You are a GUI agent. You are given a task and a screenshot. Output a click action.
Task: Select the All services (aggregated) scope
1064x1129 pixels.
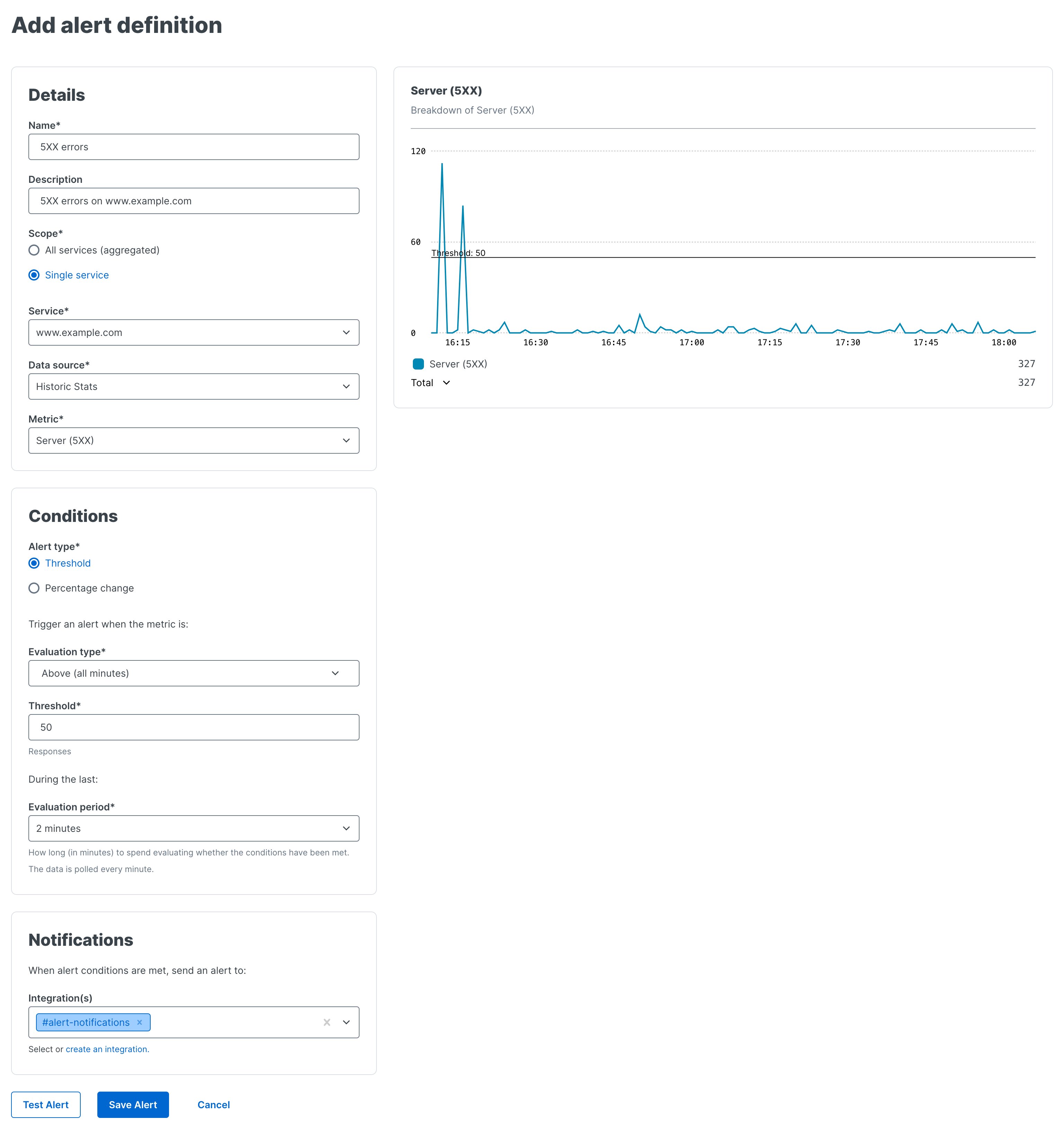coord(34,250)
